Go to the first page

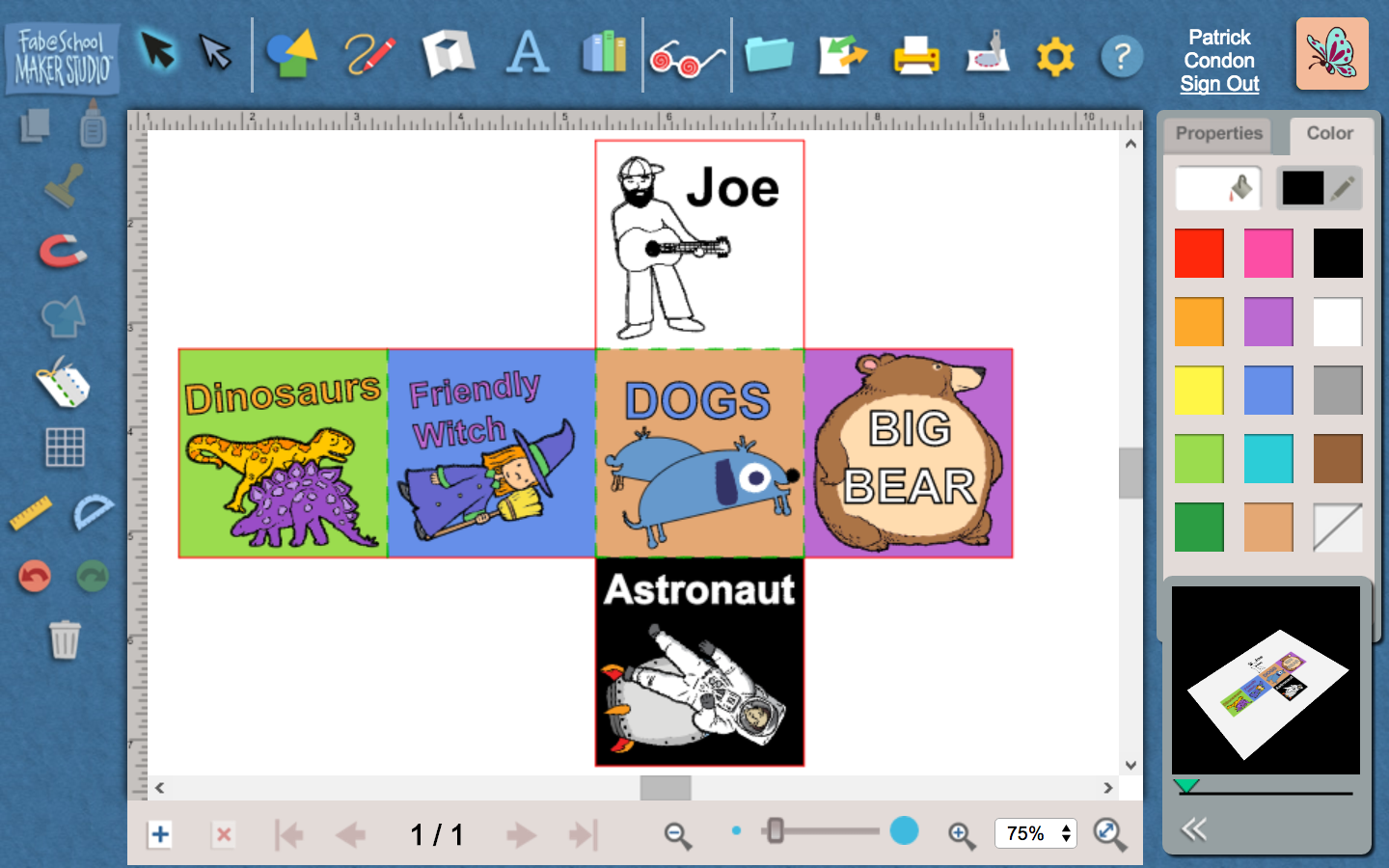pyautogui.click(x=288, y=834)
